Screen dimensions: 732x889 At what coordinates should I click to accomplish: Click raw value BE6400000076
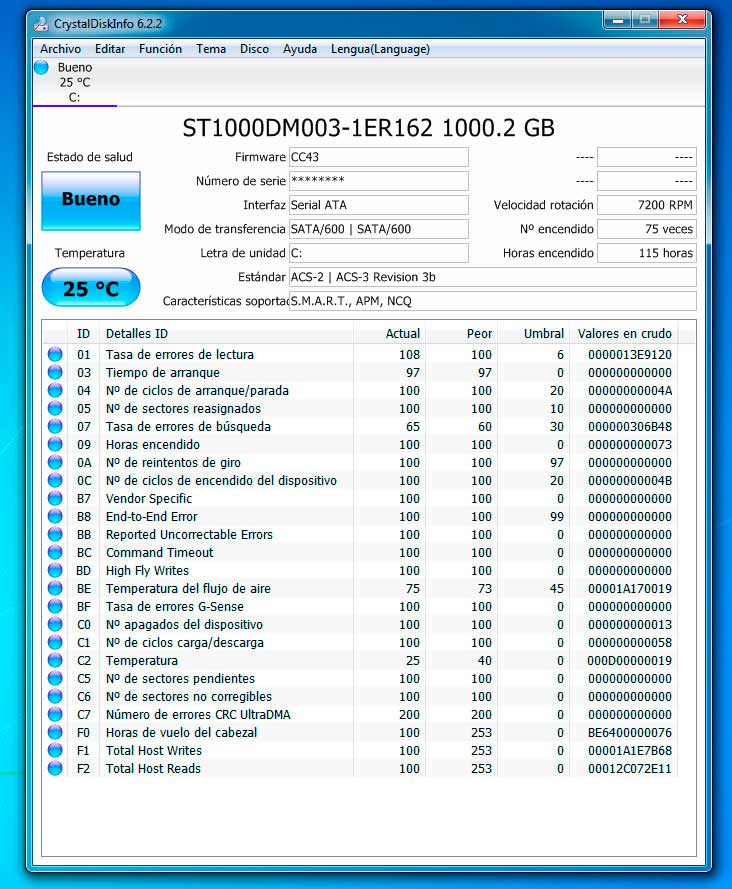click(629, 733)
